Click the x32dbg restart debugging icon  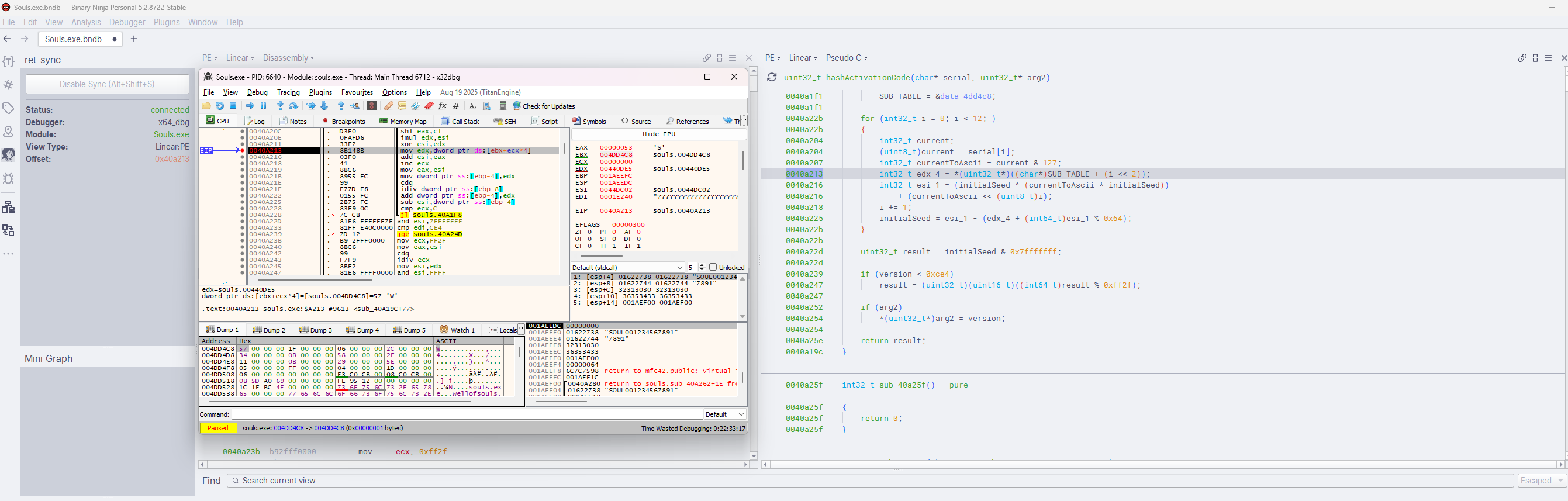tap(219, 106)
